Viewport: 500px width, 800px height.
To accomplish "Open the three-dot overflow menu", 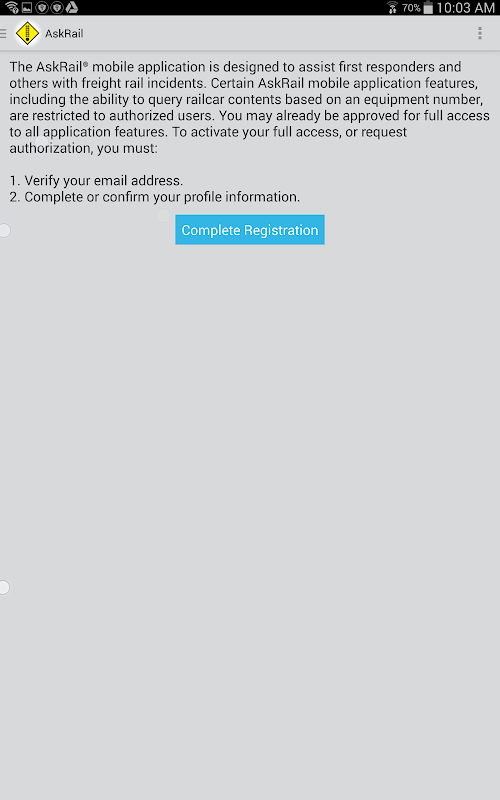I will 480,34.
